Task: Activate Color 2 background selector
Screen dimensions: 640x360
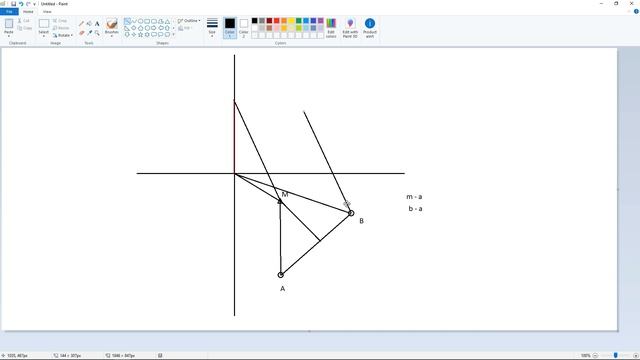Action: [x=244, y=28]
